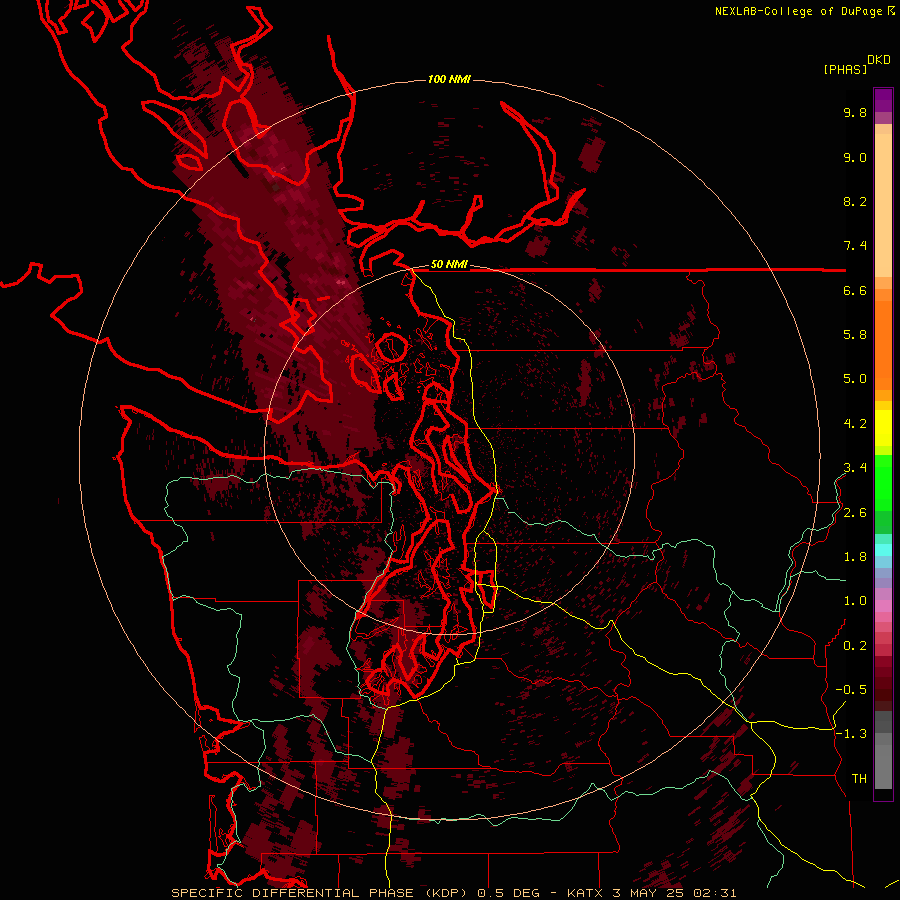Click the 7.4 scale value
This screenshot has width=900, height=900.
click(855, 246)
